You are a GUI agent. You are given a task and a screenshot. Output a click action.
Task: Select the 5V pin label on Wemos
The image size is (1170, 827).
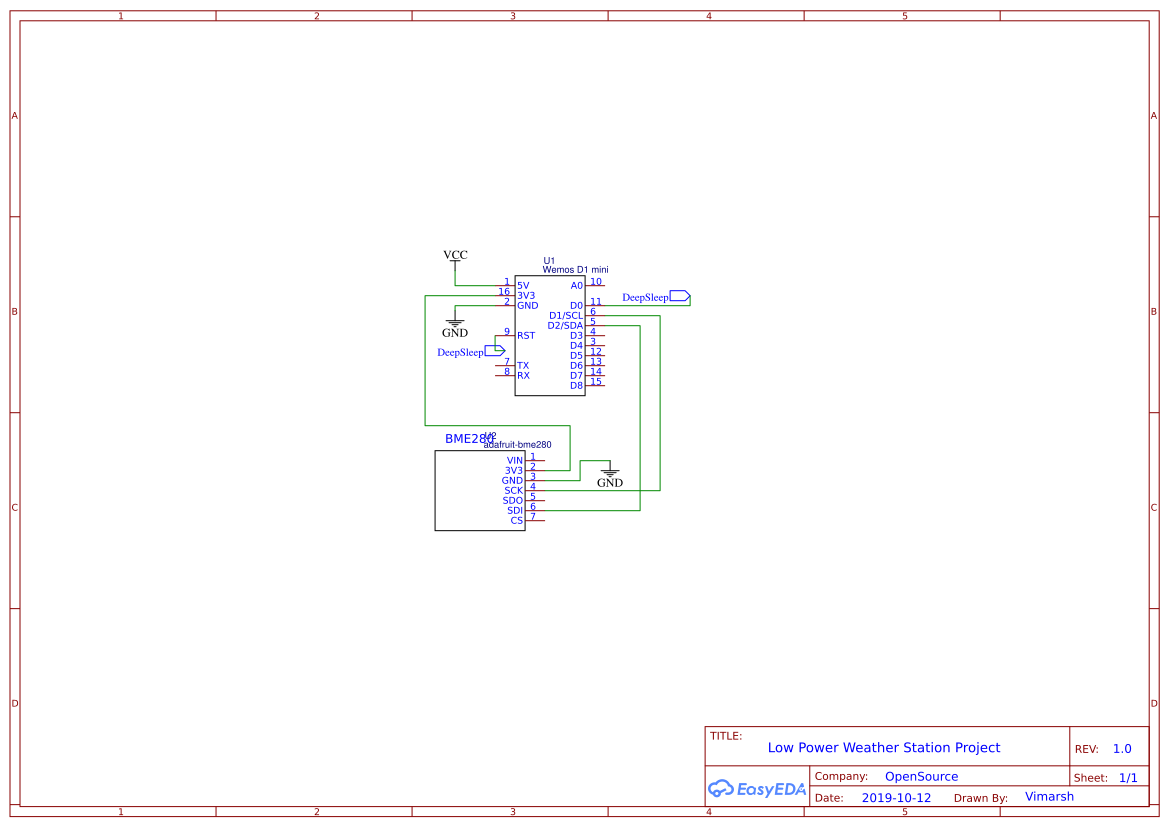[x=523, y=286]
